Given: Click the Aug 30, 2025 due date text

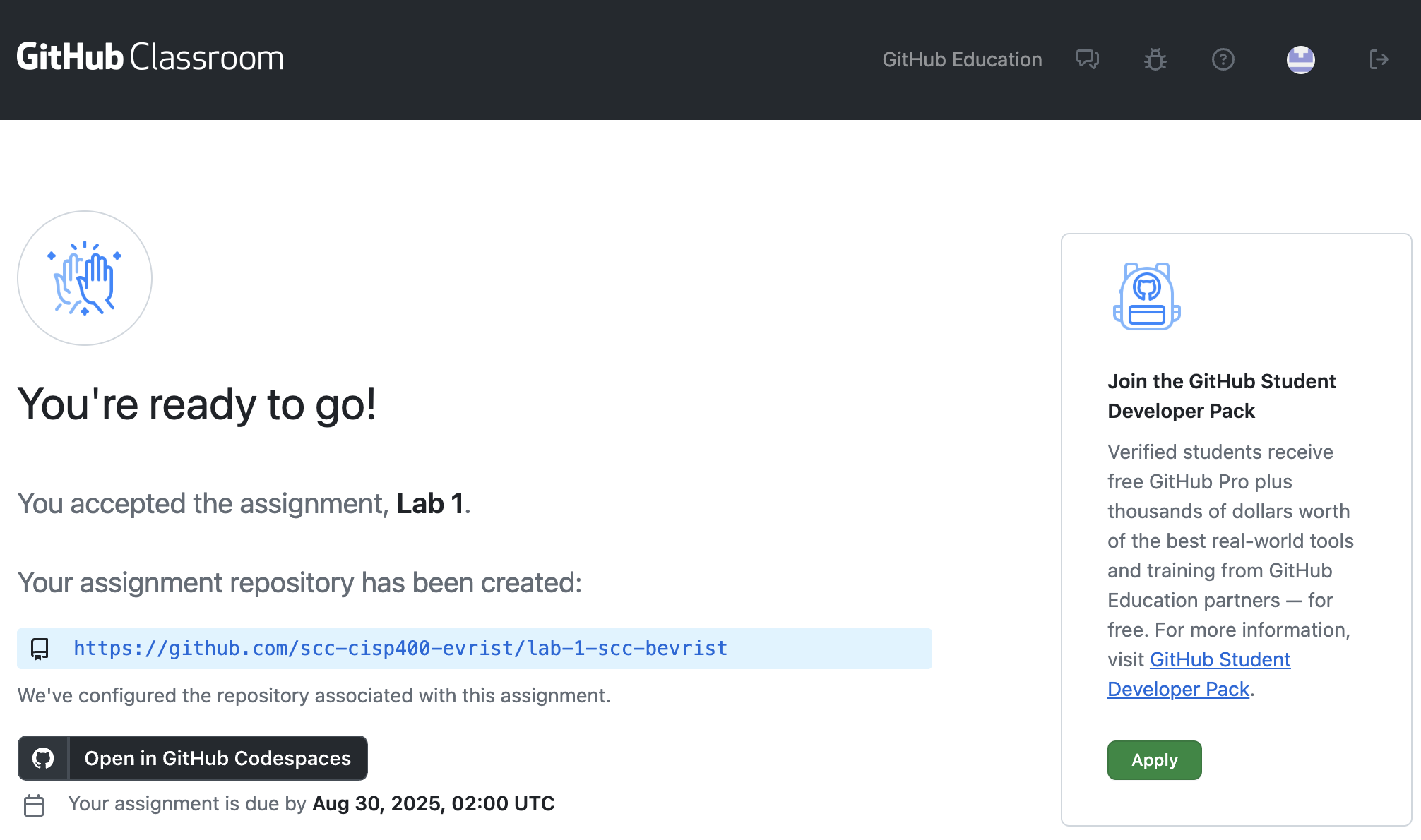Looking at the screenshot, I should coord(433,804).
